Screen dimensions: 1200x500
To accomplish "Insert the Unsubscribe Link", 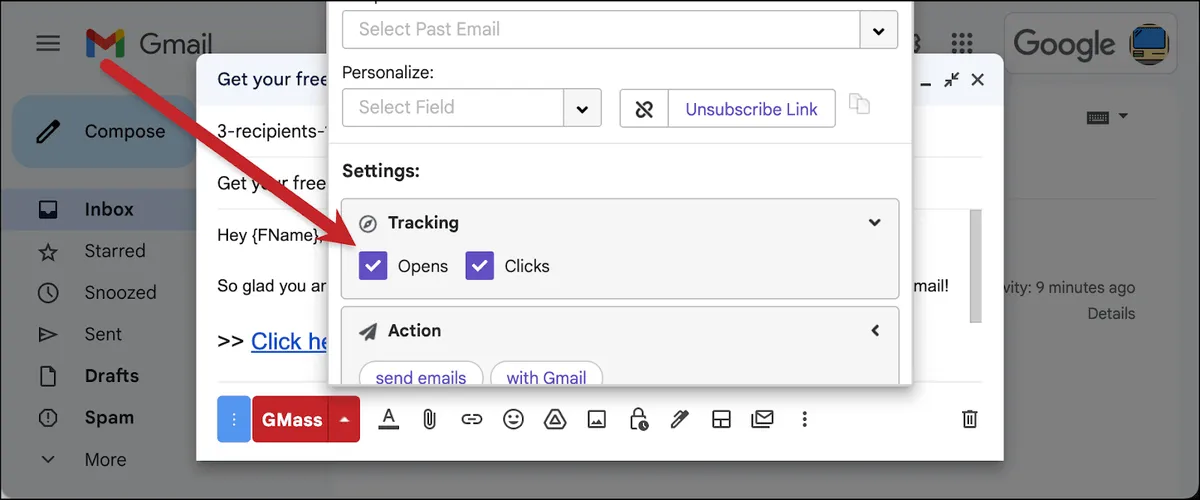I will [x=752, y=109].
